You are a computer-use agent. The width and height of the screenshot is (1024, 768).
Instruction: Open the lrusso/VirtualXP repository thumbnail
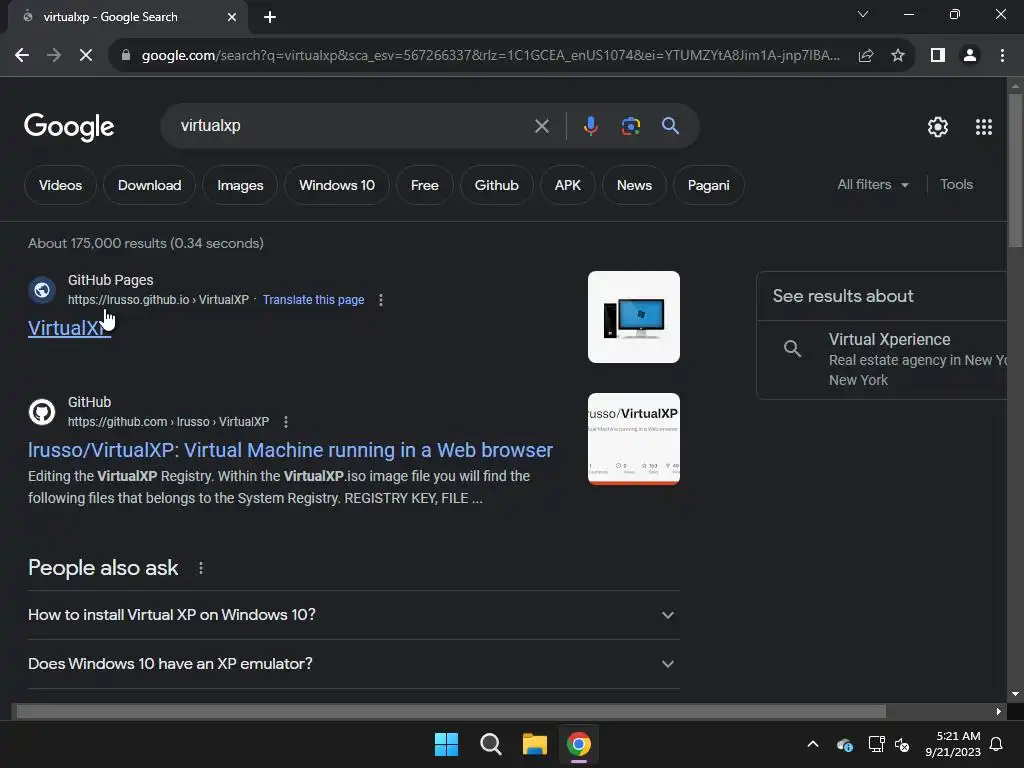[x=633, y=439]
